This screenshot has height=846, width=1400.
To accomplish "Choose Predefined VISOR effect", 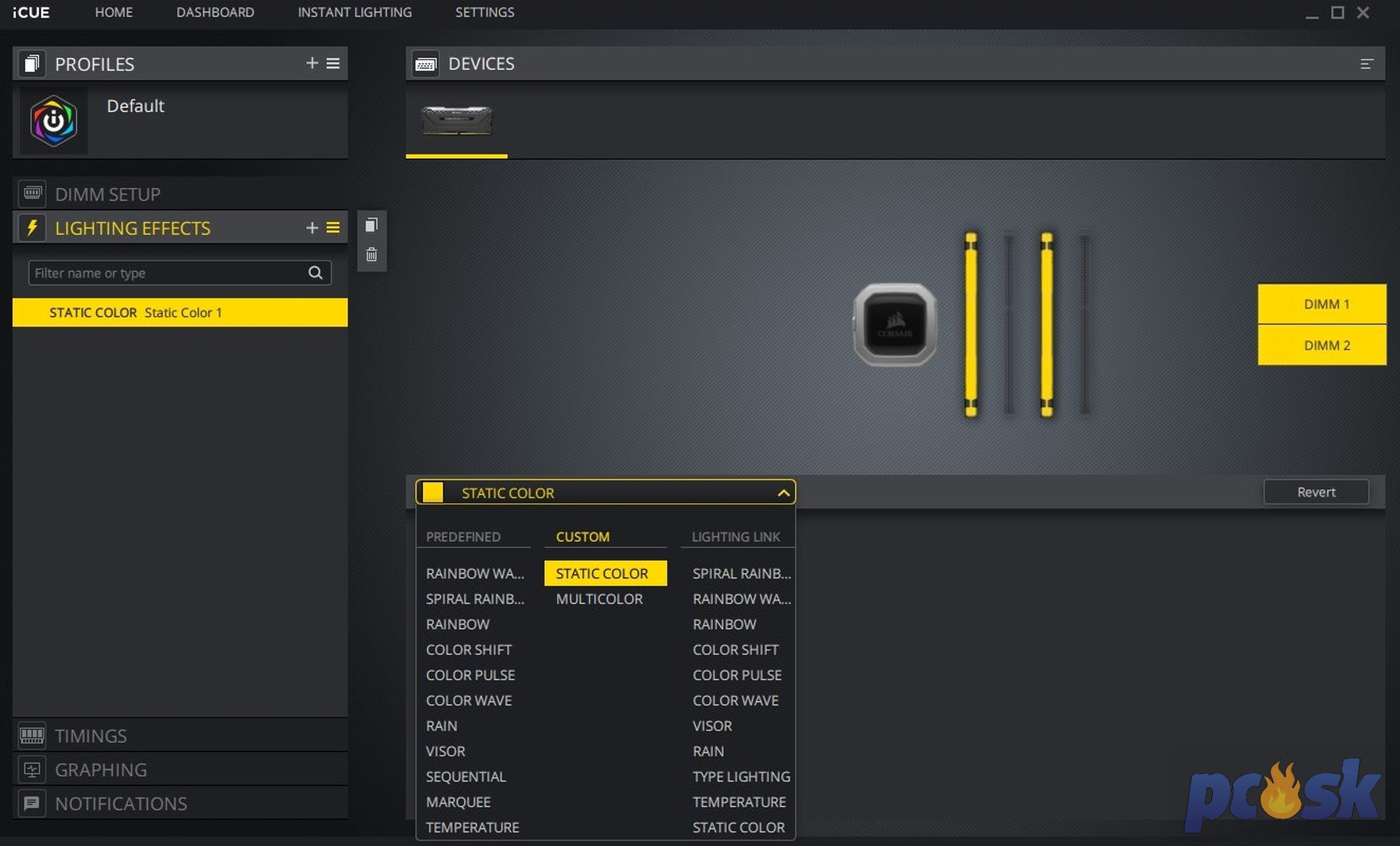I will [x=445, y=751].
